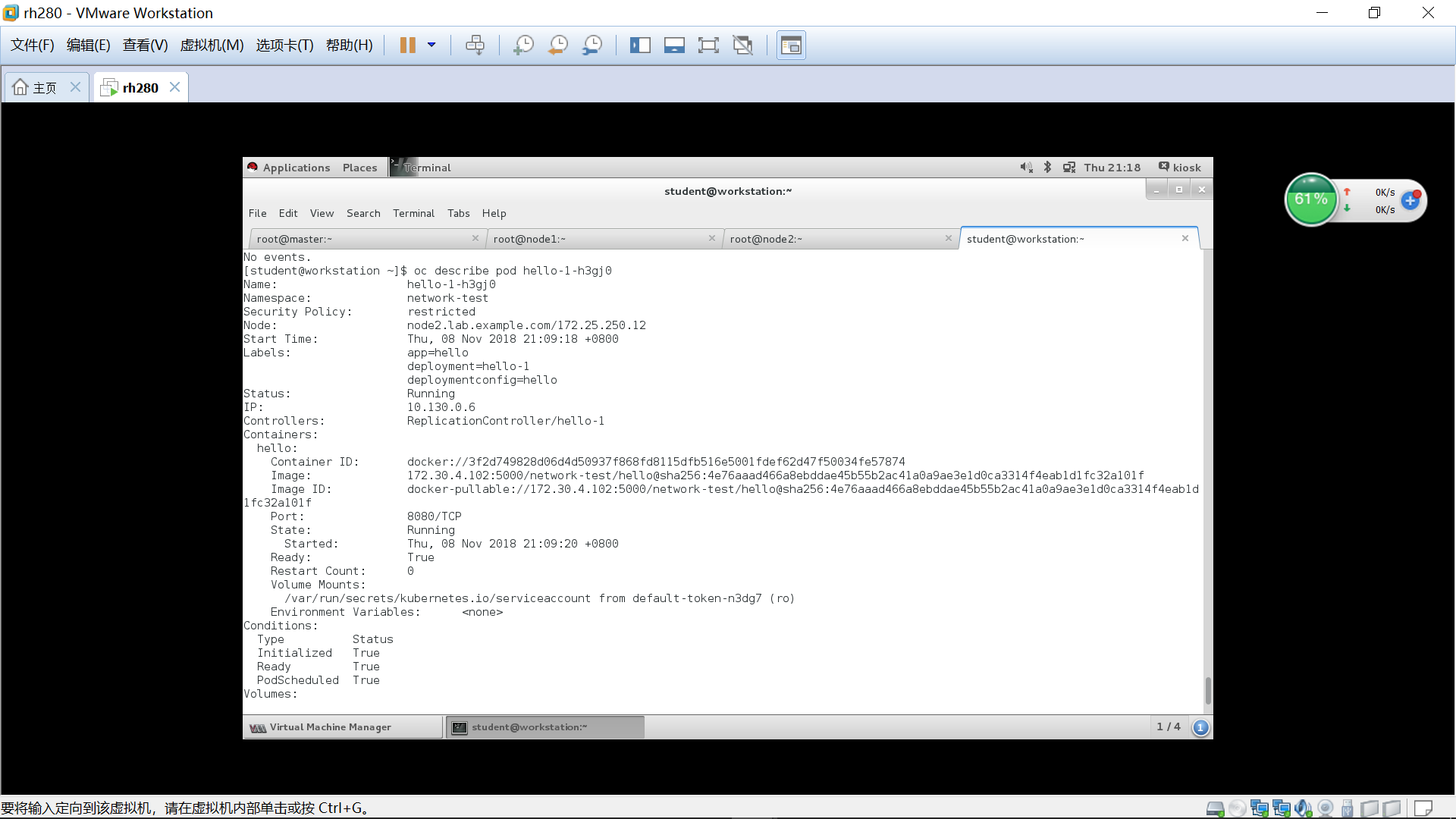Open the power options dropdown arrow
This screenshot has width=1456, height=819.
click(431, 45)
